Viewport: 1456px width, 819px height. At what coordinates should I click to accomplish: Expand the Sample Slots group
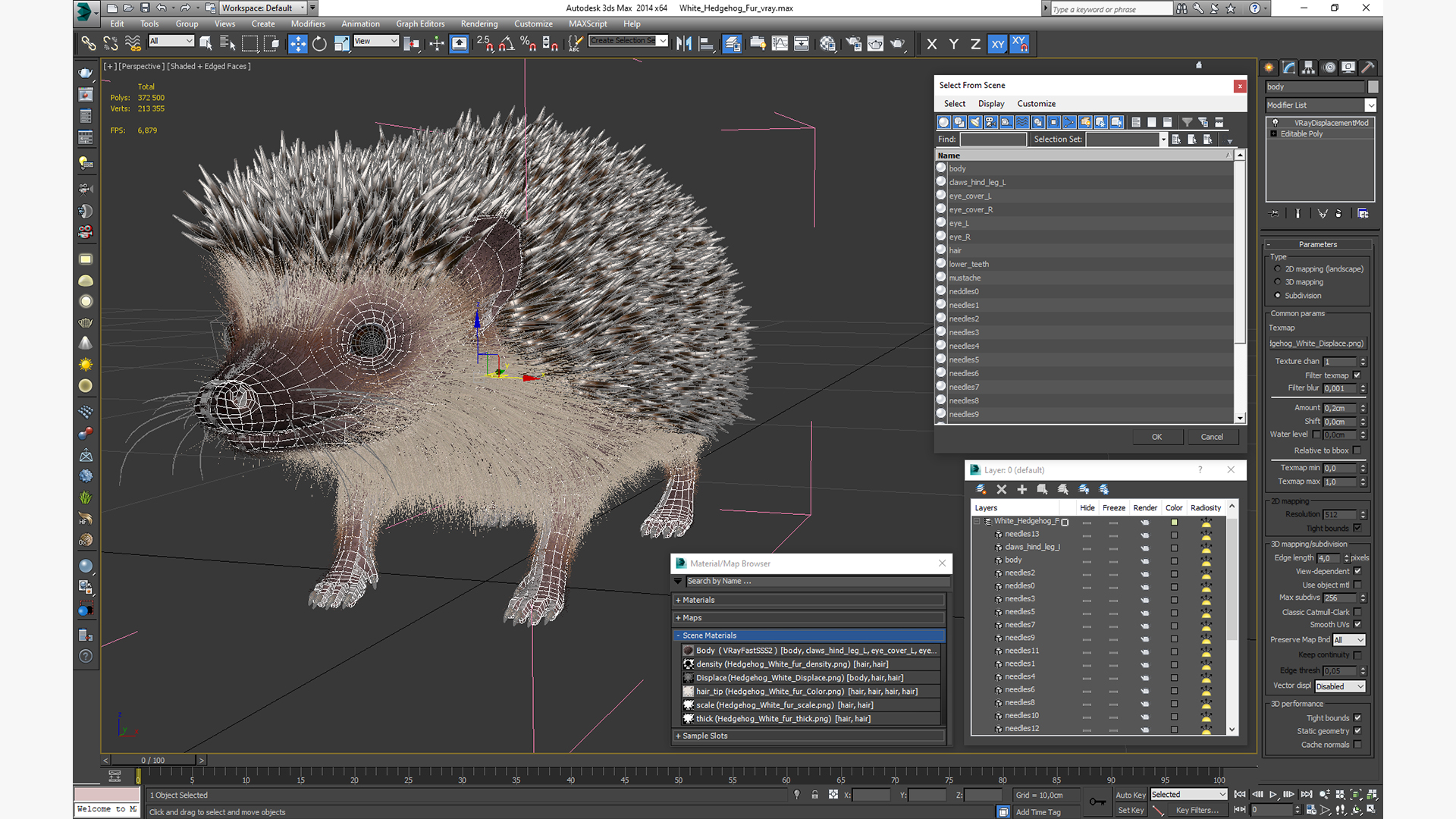tap(808, 736)
